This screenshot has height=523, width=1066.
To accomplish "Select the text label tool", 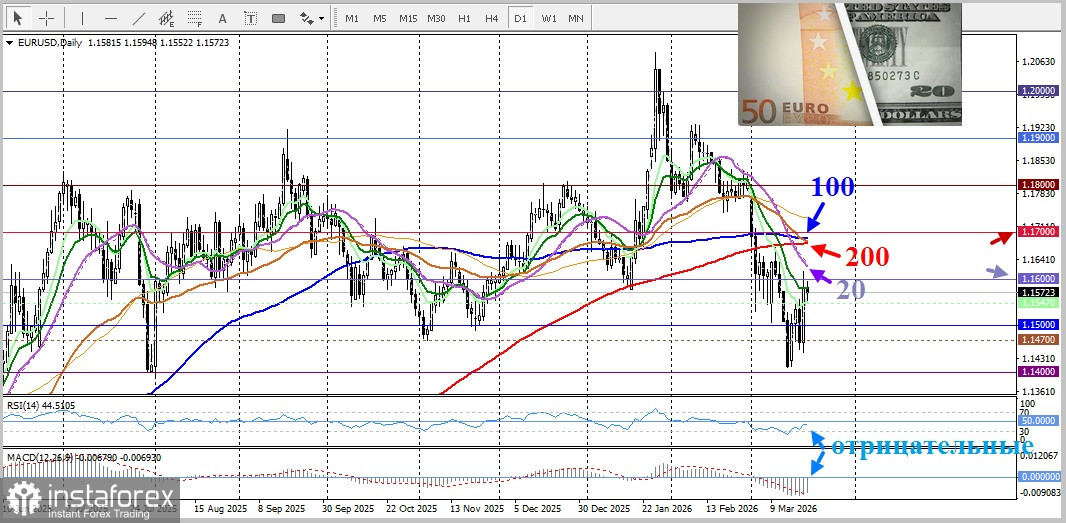I will (249, 18).
